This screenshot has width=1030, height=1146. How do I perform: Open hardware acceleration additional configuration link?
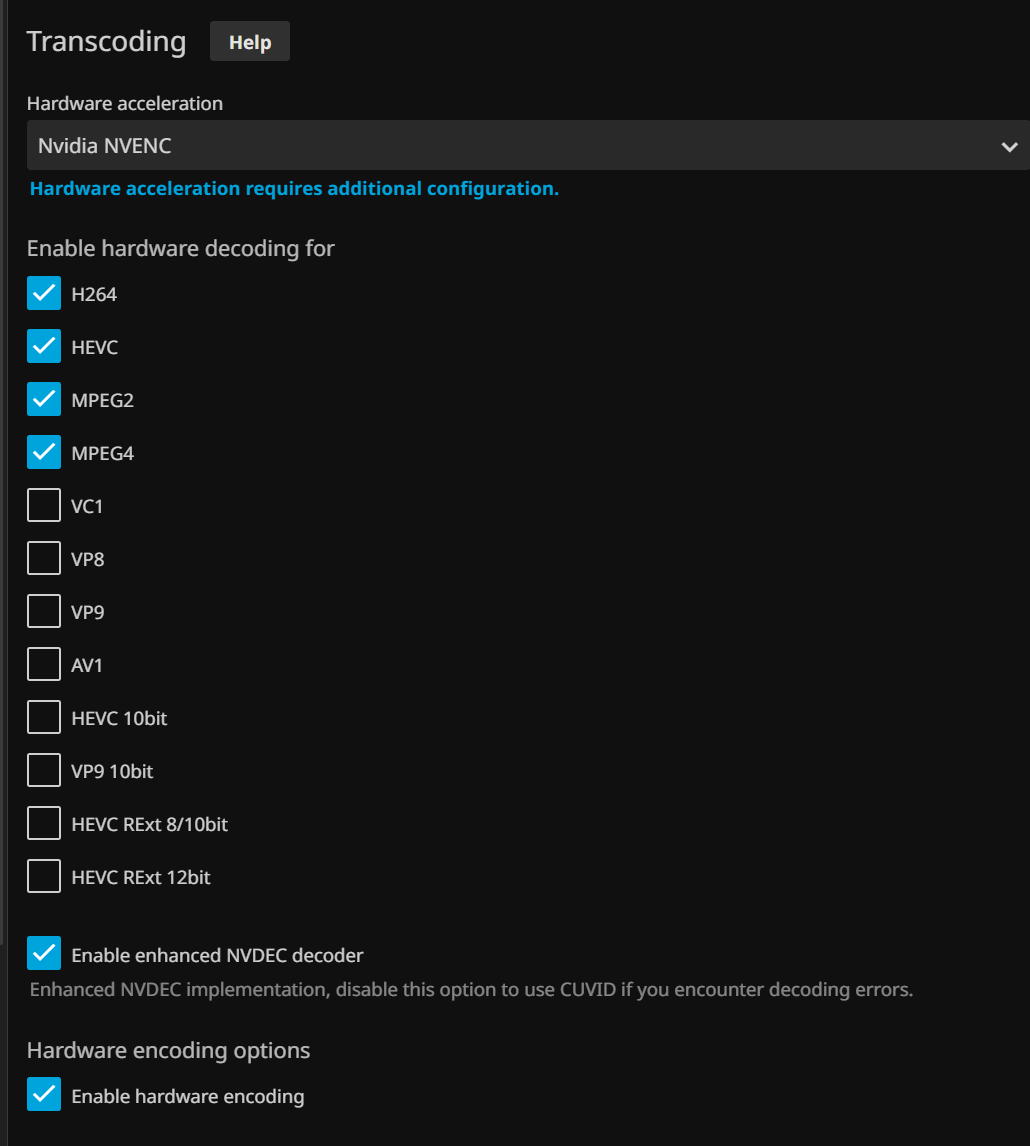[x=294, y=189]
